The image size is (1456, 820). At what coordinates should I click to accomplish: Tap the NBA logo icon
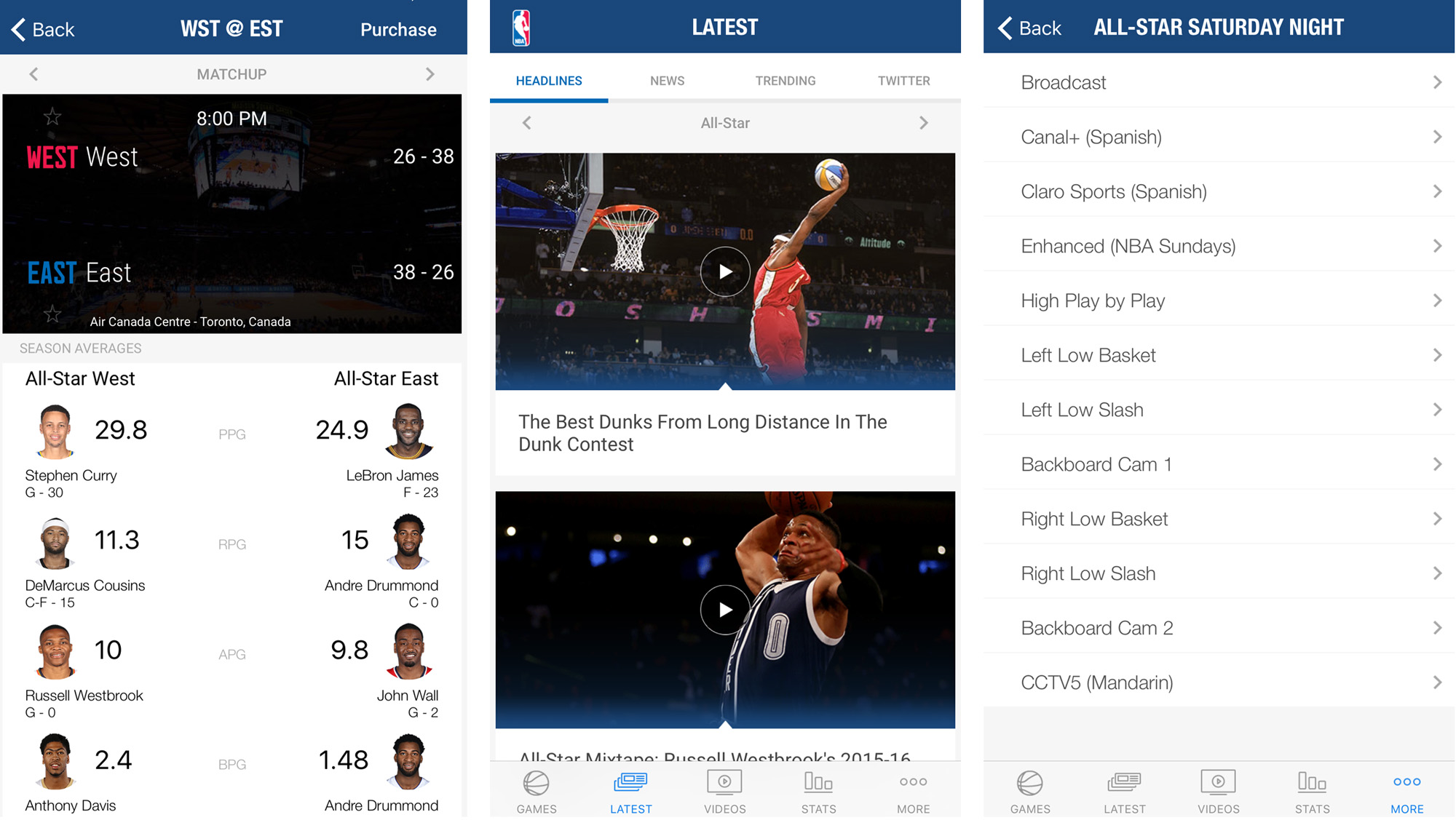click(521, 28)
